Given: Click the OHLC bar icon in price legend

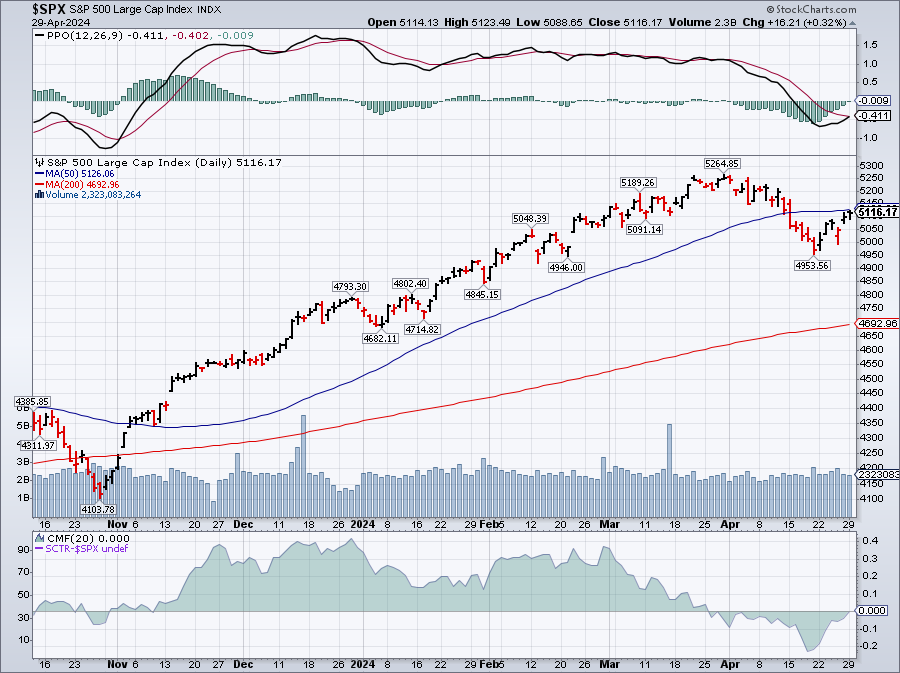Looking at the screenshot, I should coord(37,163).
